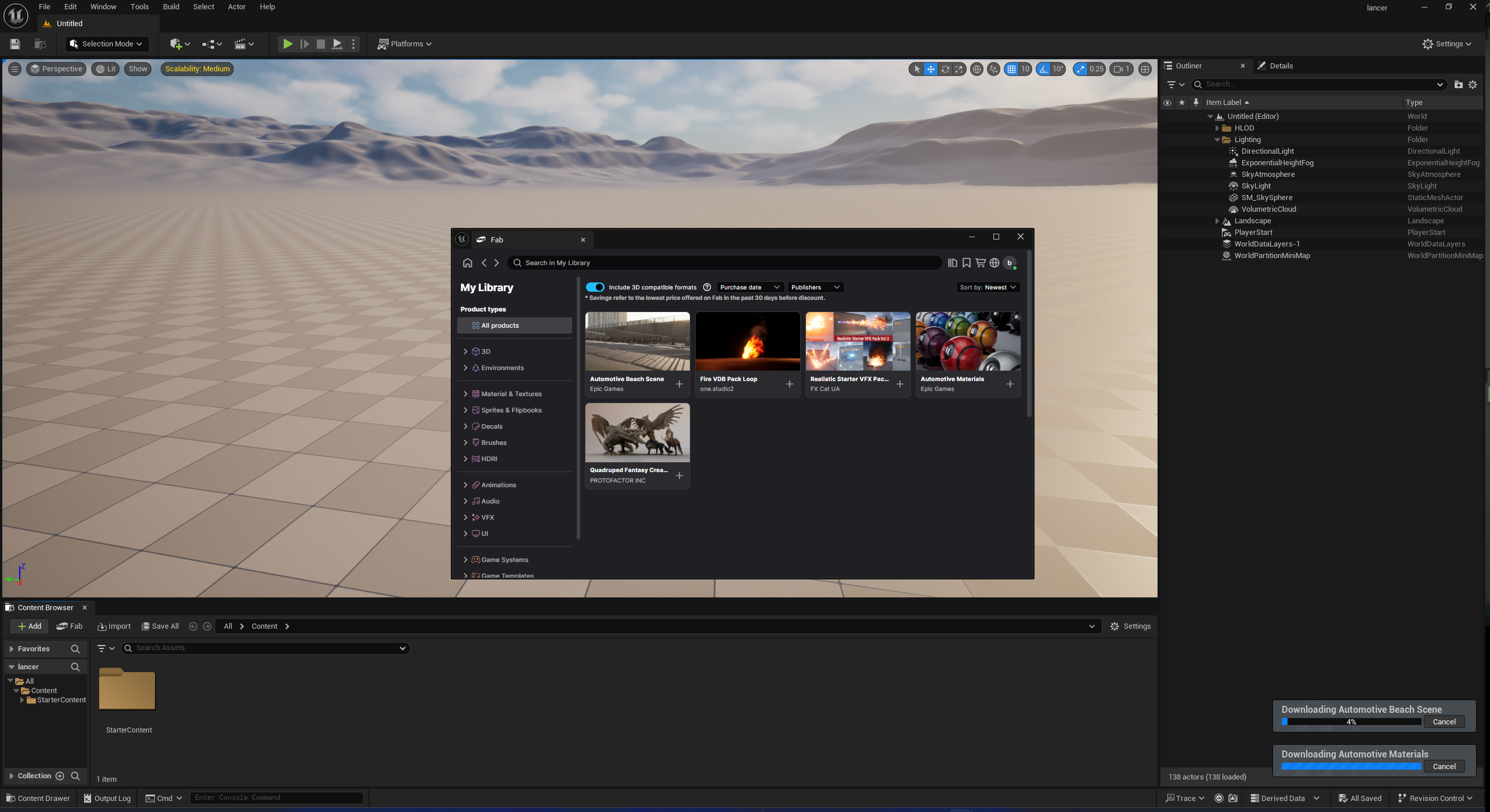Activate the Scale tool in viewport toolbar

(x=959, y=69)
